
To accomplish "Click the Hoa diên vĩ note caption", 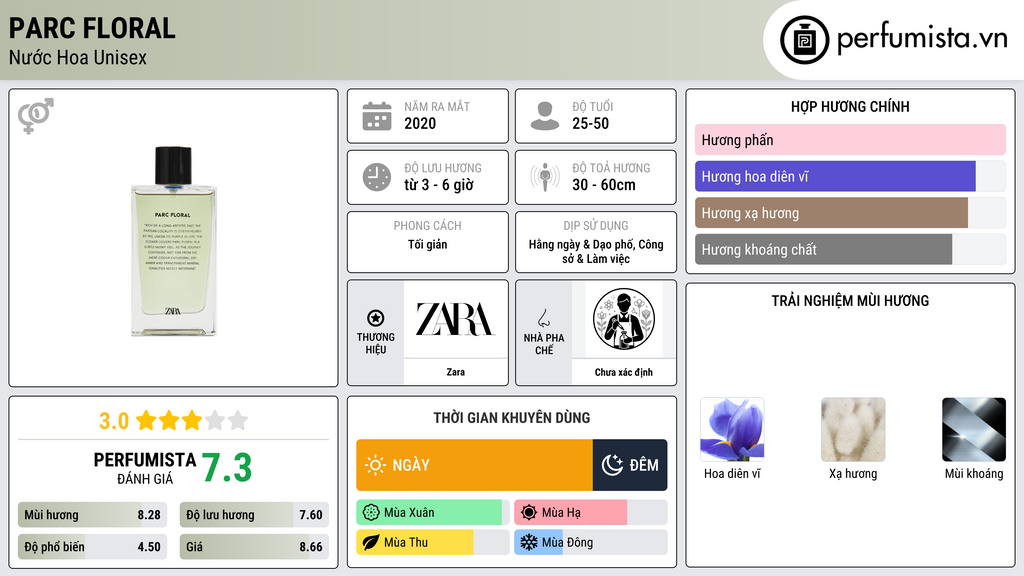I will (x=732, y=473).
